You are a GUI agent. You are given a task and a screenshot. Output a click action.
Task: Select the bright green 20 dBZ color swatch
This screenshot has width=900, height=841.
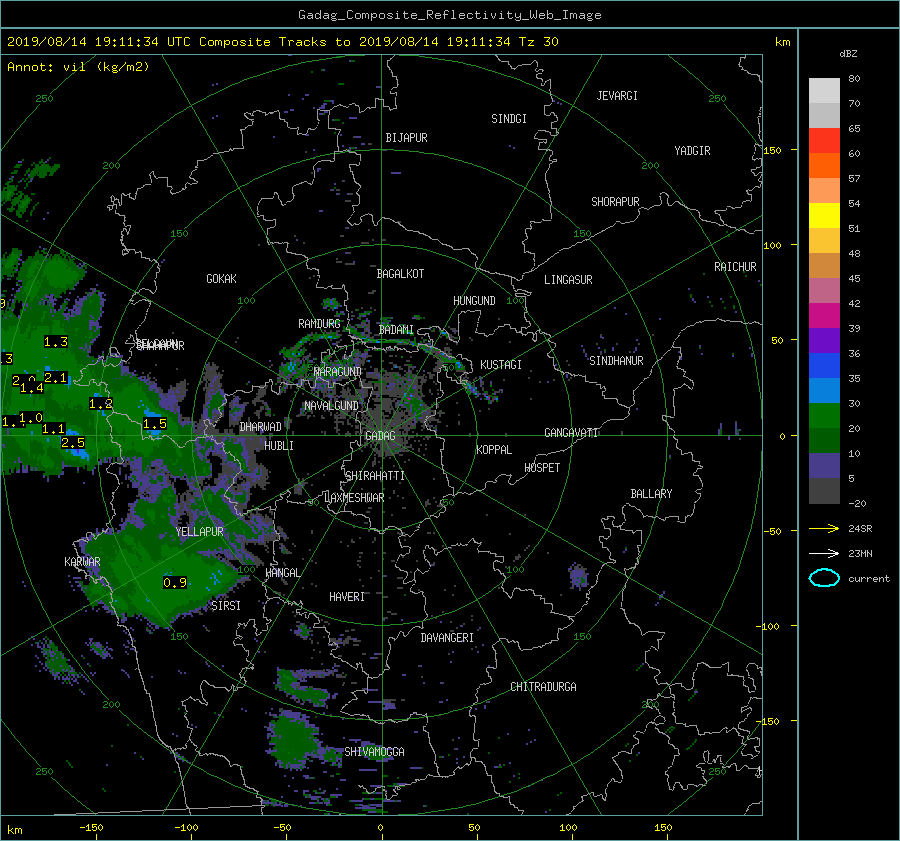click(824, 416)
